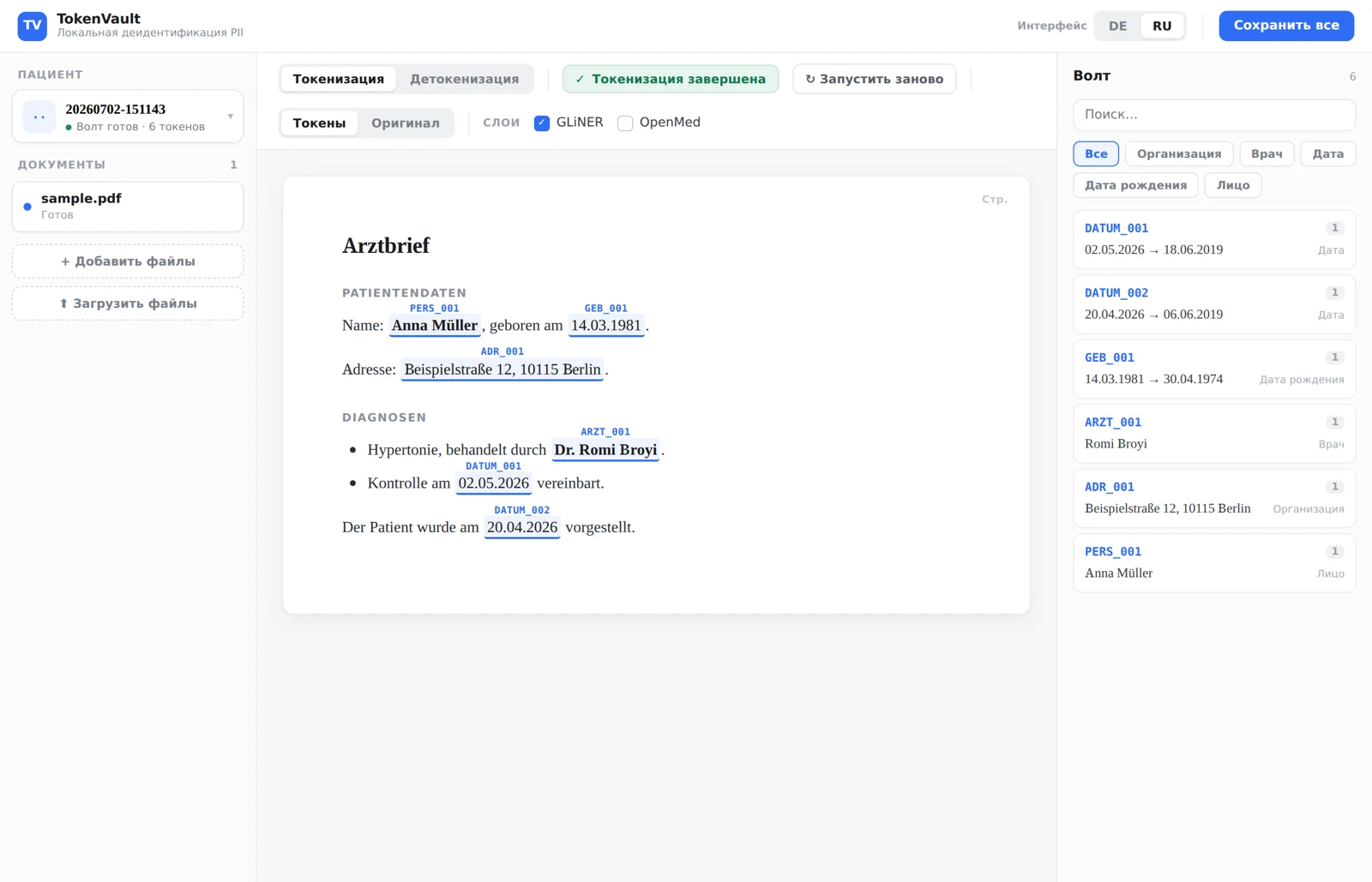Viewport: 1372px width, 882px height.
Task: Open the GEB_001 vault entry
Action: (x=1214, y=369)
